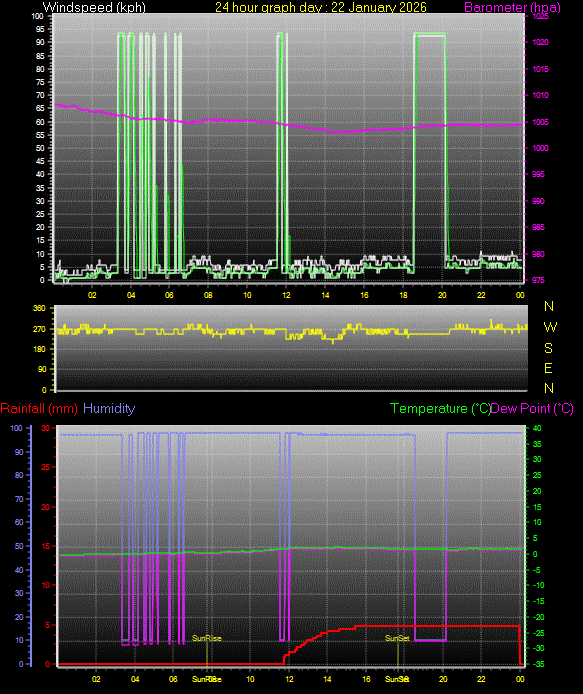The image size is (583, 694).
Task: Click the 50 humidity scale value
Action: [19, 546]
